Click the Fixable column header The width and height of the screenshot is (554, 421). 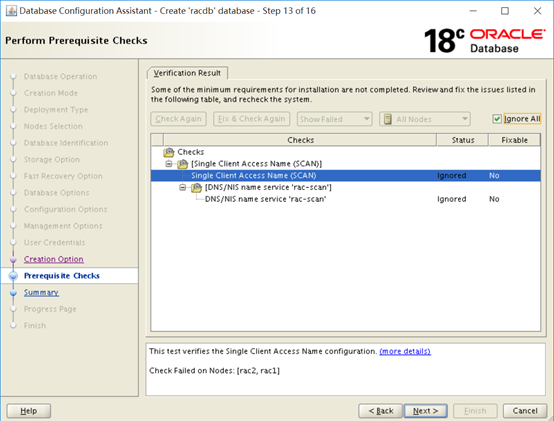coord(514,140)
